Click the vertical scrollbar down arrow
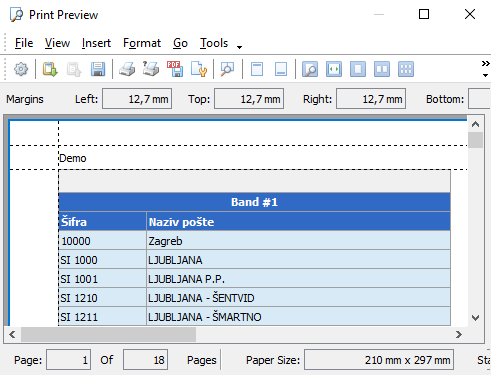Screen dimensions: 491x375 pyautogui.click(x=476, y=318)
